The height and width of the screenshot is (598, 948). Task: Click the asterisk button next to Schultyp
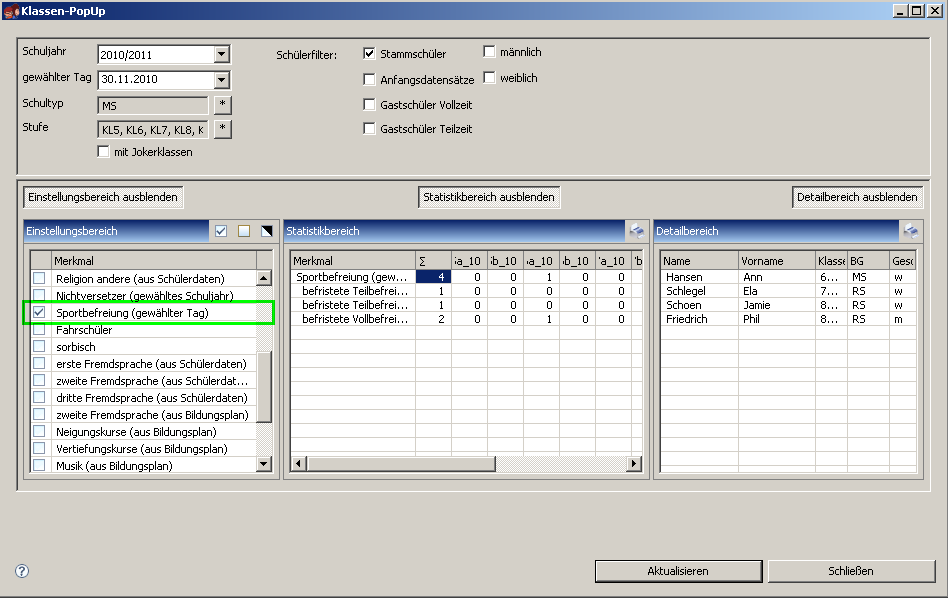222,105
